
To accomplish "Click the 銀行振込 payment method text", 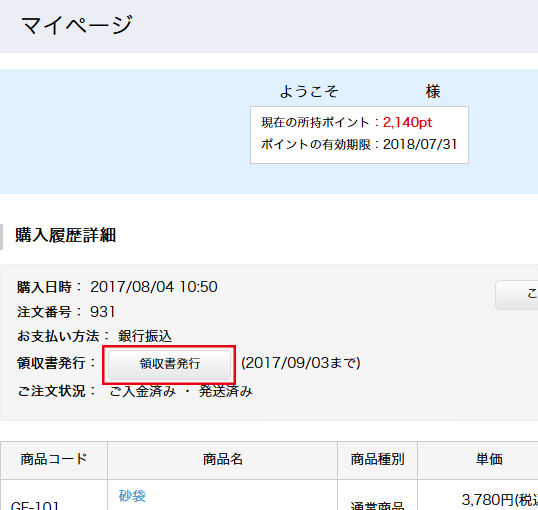I will point(145,336).
